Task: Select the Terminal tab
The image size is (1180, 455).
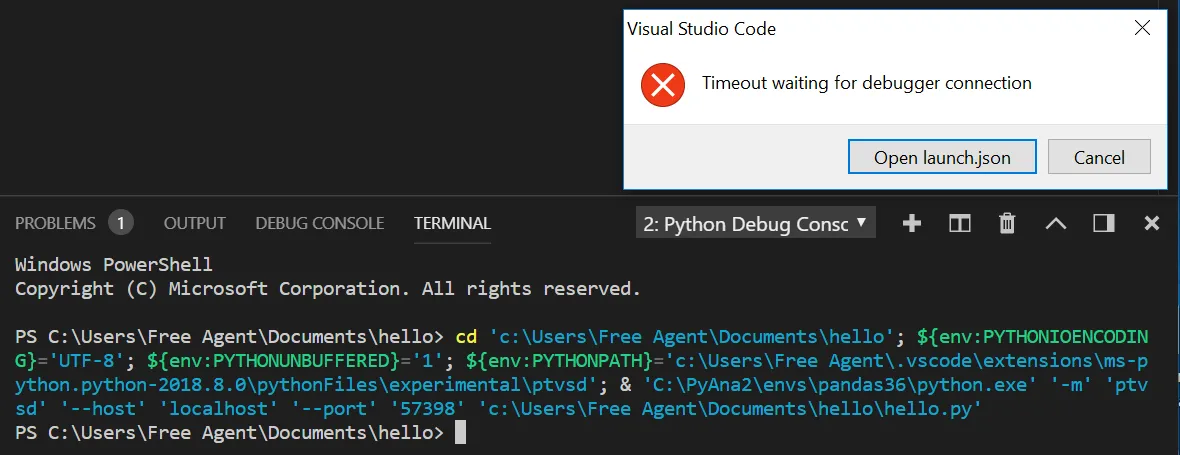Action: [x=452, y=223]
